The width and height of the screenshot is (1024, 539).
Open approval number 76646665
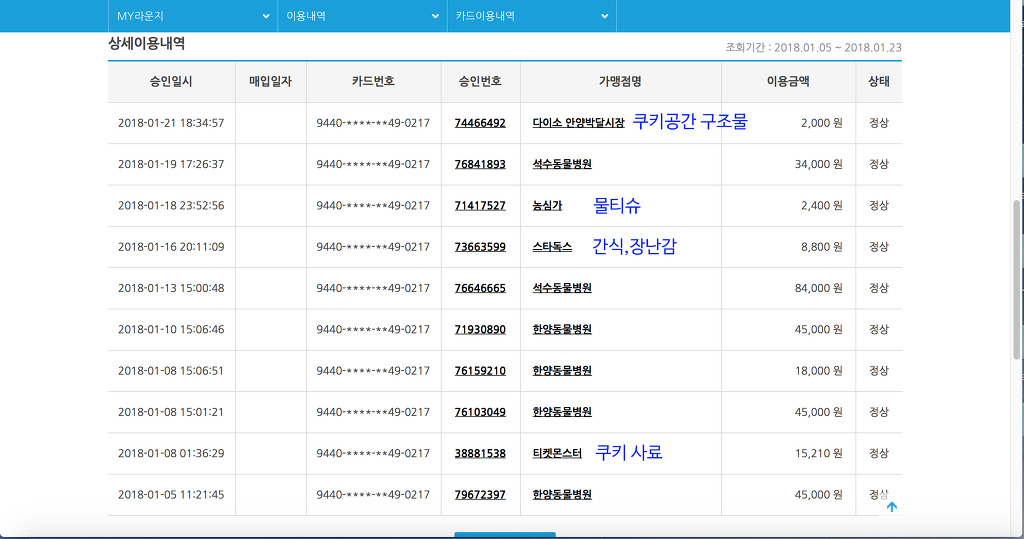(x=480, y=288)
